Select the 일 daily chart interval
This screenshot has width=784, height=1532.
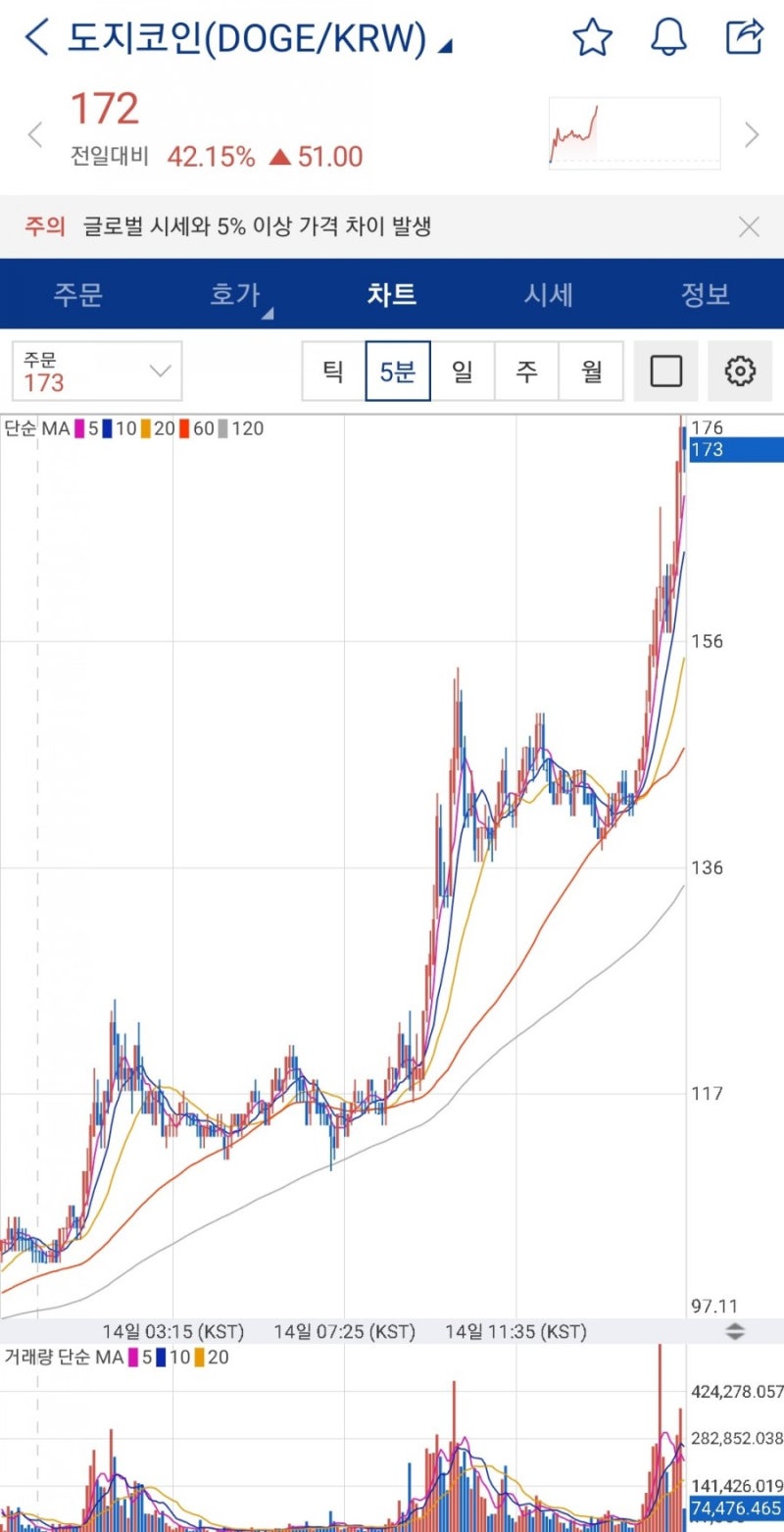[x=463, y=371]
